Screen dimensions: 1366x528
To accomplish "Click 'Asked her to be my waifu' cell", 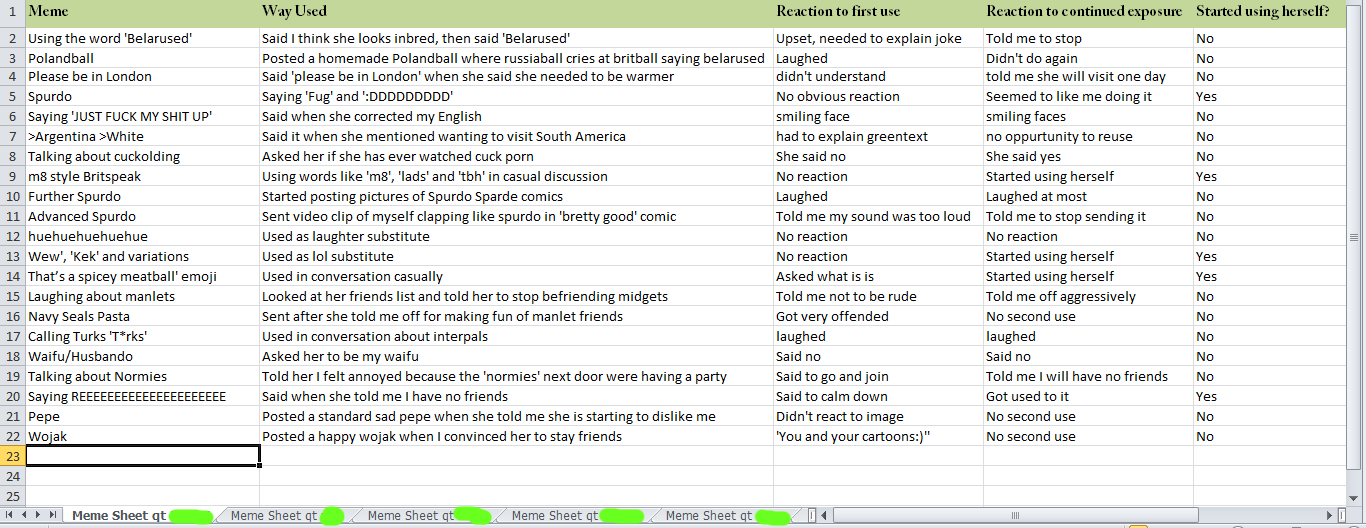I will (516, 356).
